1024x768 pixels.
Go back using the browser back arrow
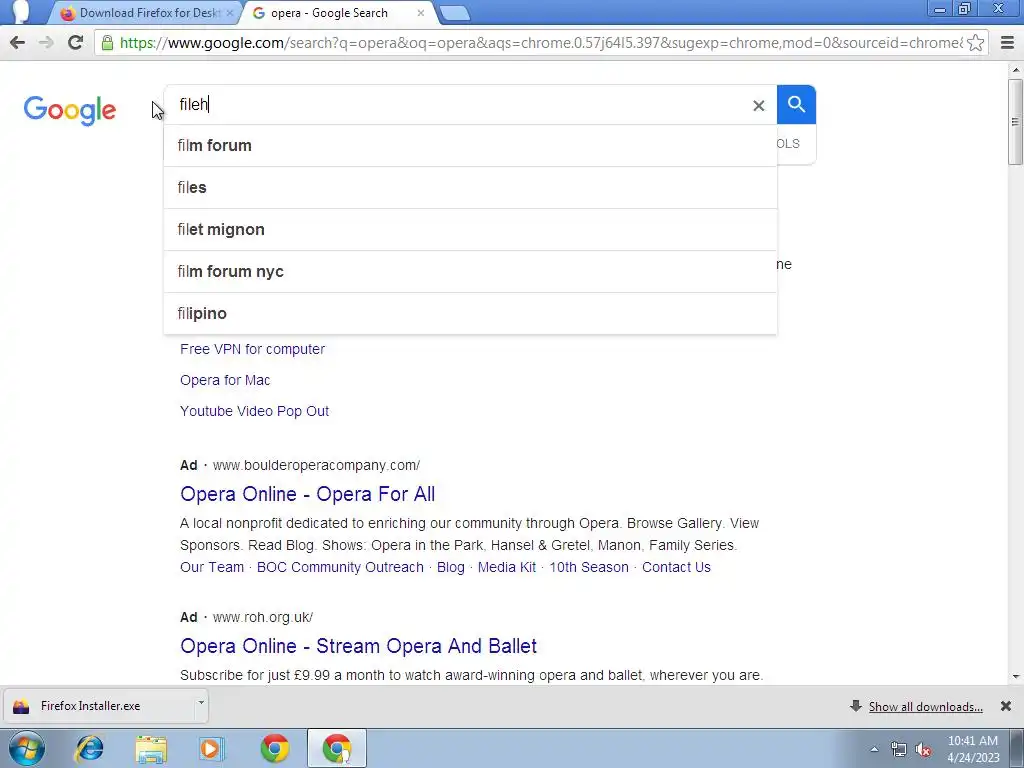point(18,43)
